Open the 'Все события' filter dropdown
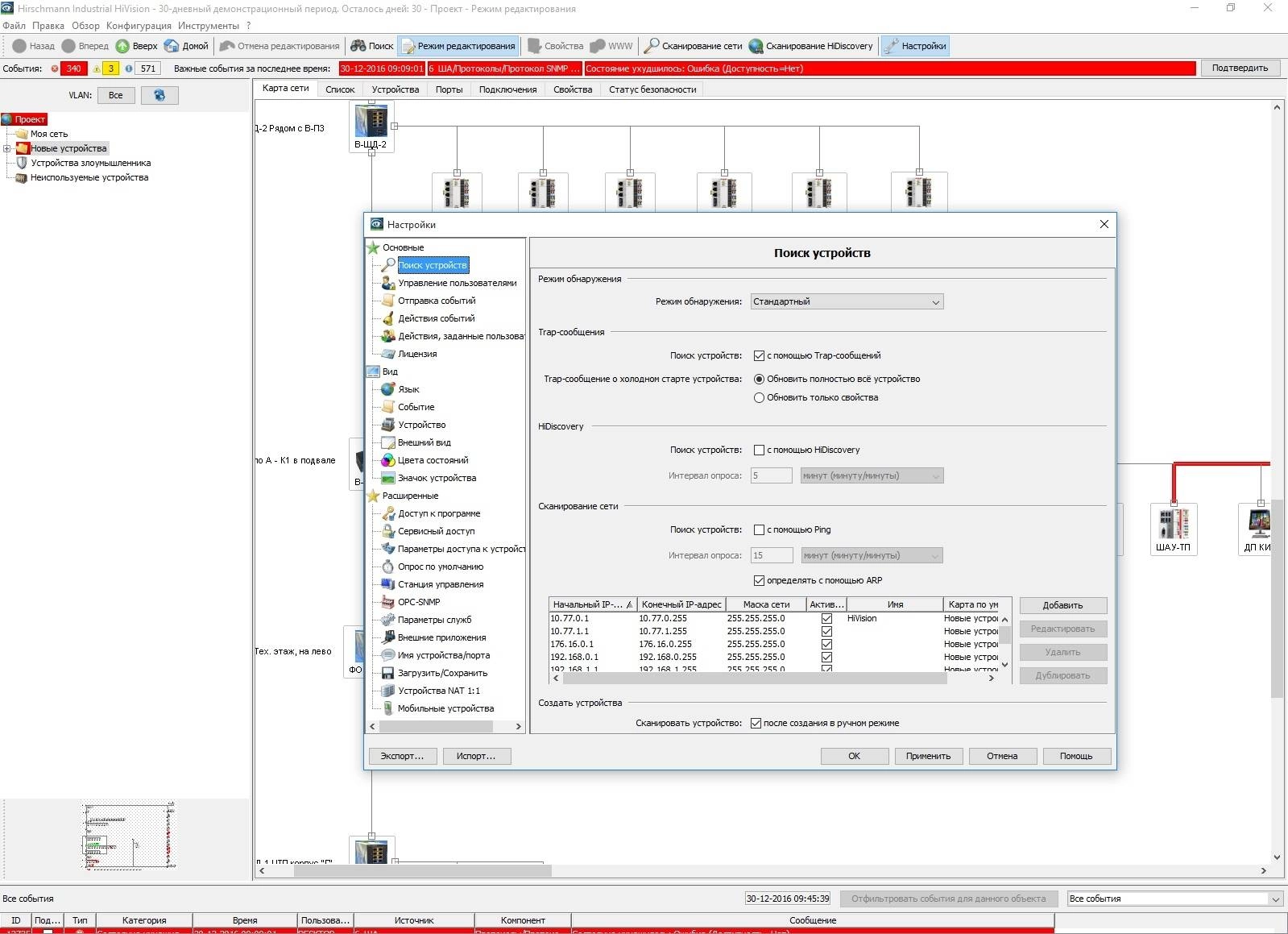Viewport: 1288px width, 934px height. [1174, 899]
